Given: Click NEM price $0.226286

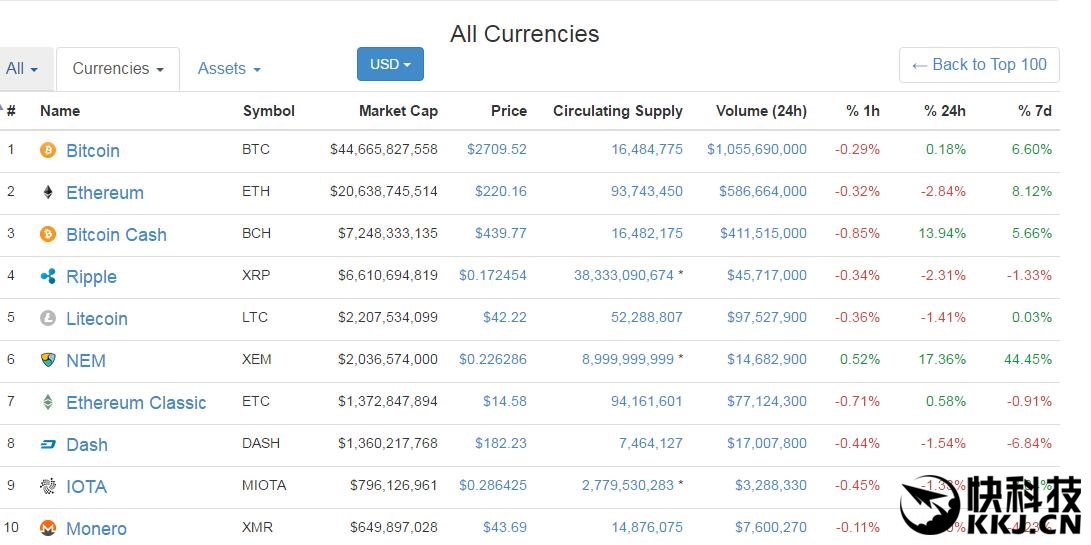Looking at the screenshot, I should [x=493, y=360].
